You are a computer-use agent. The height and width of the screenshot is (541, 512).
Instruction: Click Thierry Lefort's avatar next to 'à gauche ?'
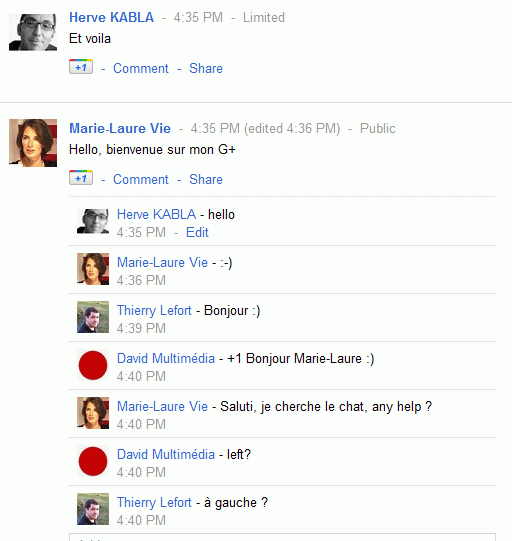click(x=93, y=509)
